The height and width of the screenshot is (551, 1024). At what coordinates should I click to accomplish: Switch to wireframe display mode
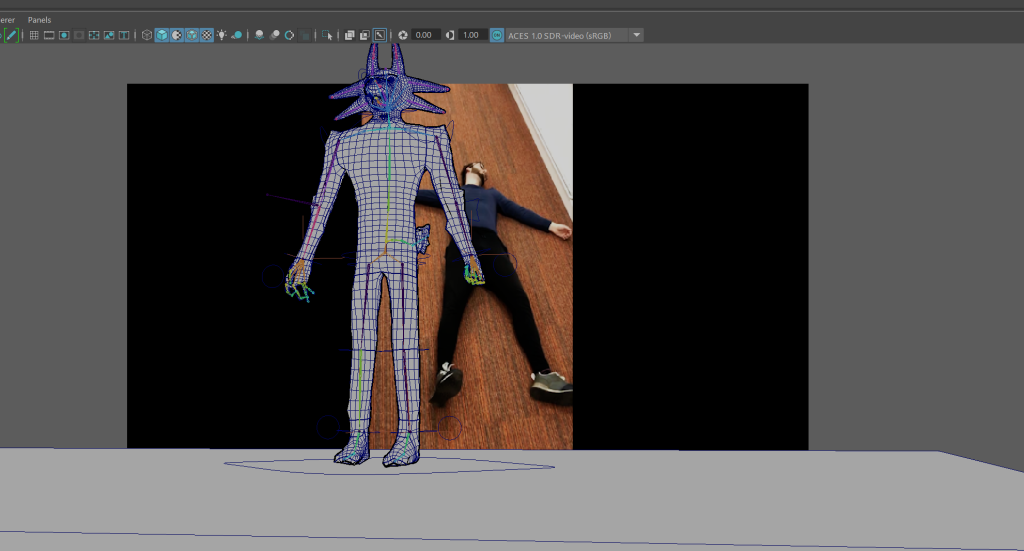[x=147, y=35]
